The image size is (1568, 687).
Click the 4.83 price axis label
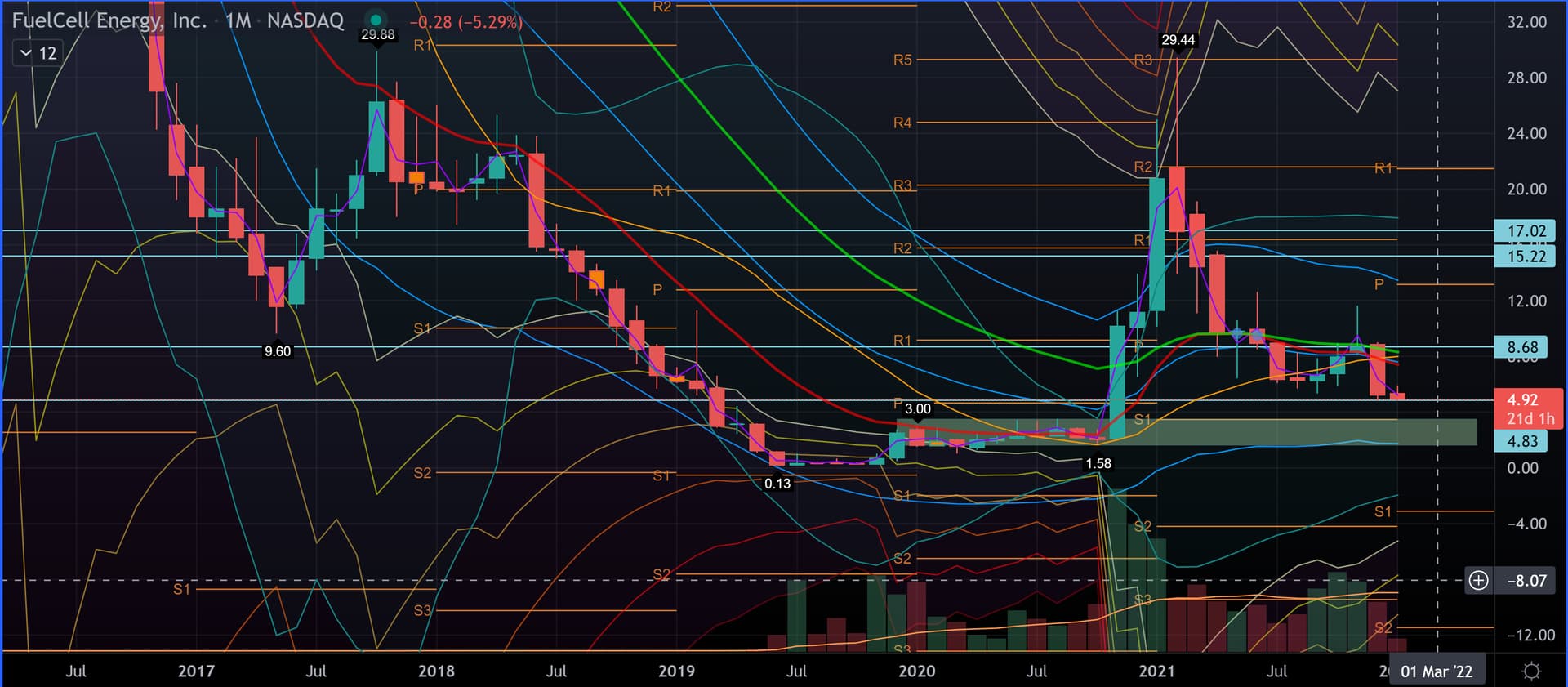[x=1521, y=441]
